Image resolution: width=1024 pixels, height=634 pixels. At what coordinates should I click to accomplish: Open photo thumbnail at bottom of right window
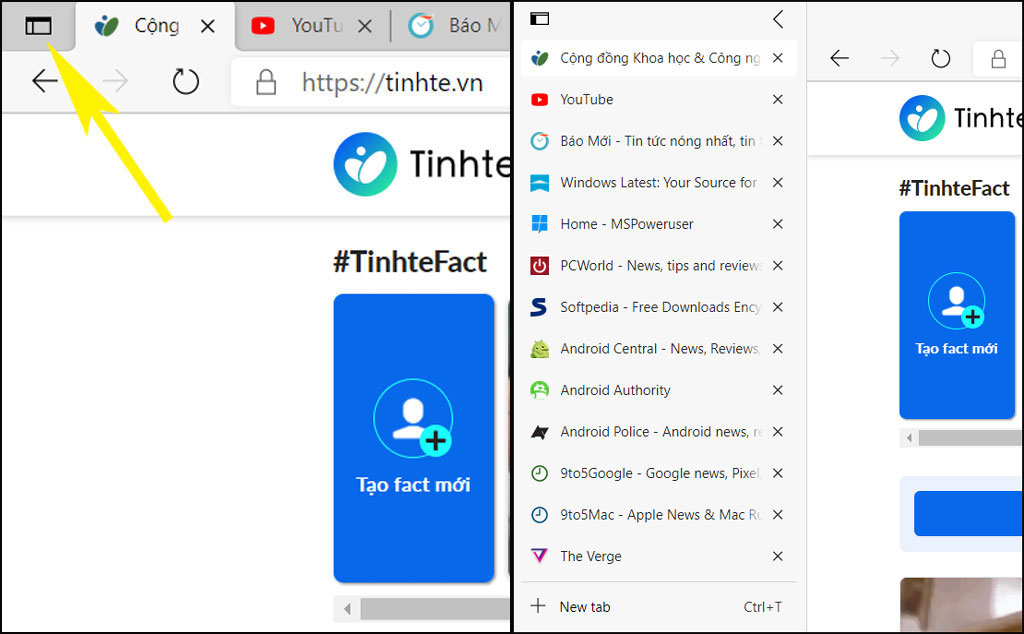click(961, 605)
